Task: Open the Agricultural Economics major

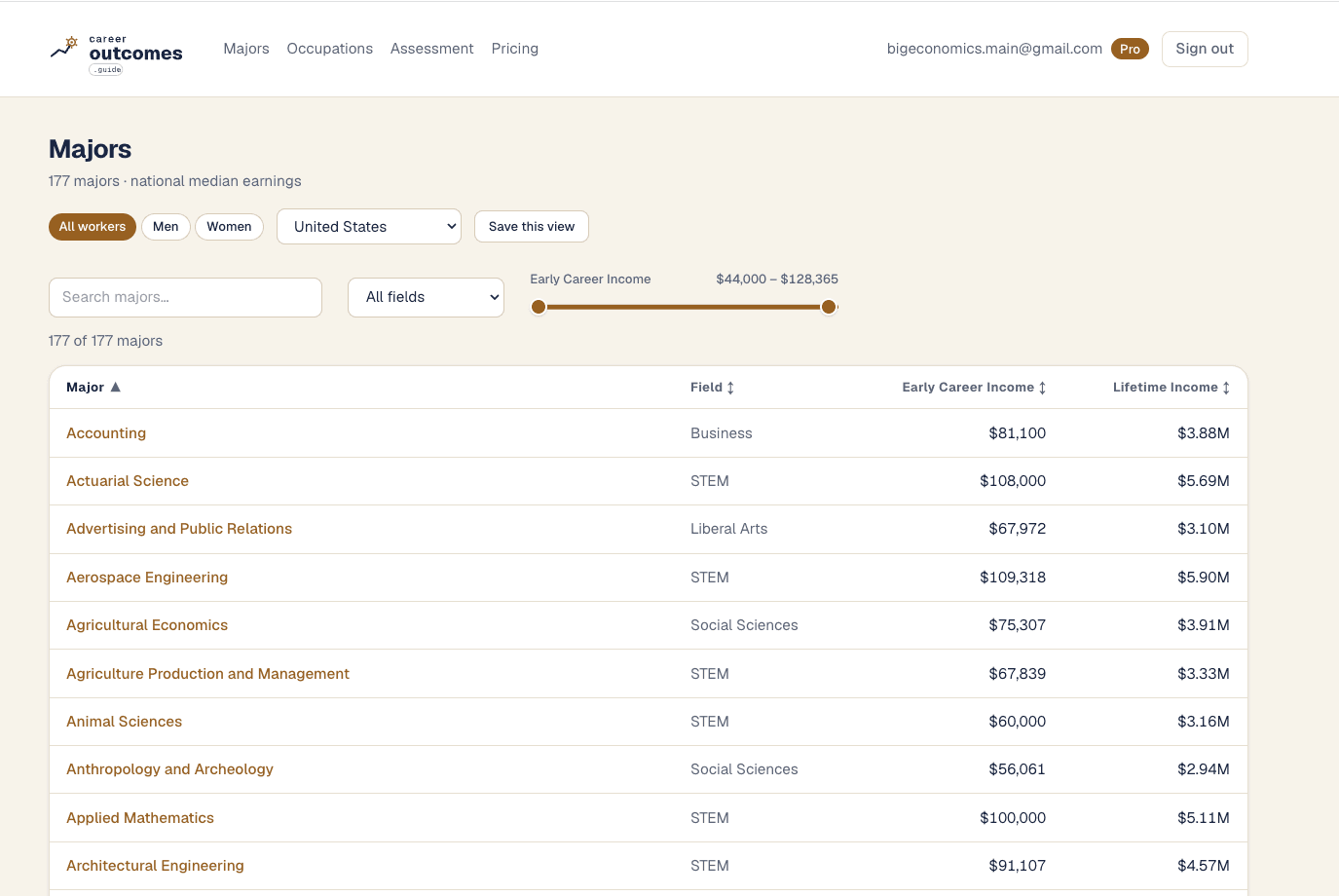Action: click(147, 625)
